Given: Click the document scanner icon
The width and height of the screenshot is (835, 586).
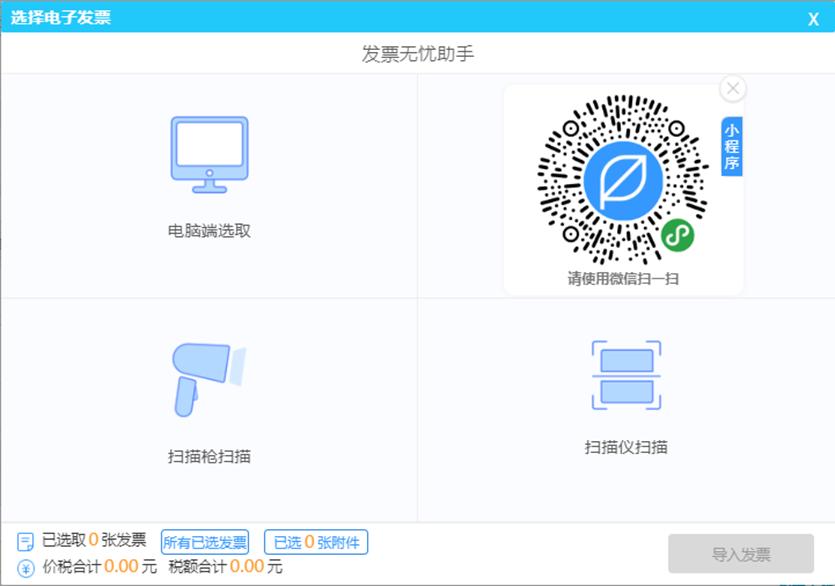Looking at the screenshot, I should tap(626, 376).
